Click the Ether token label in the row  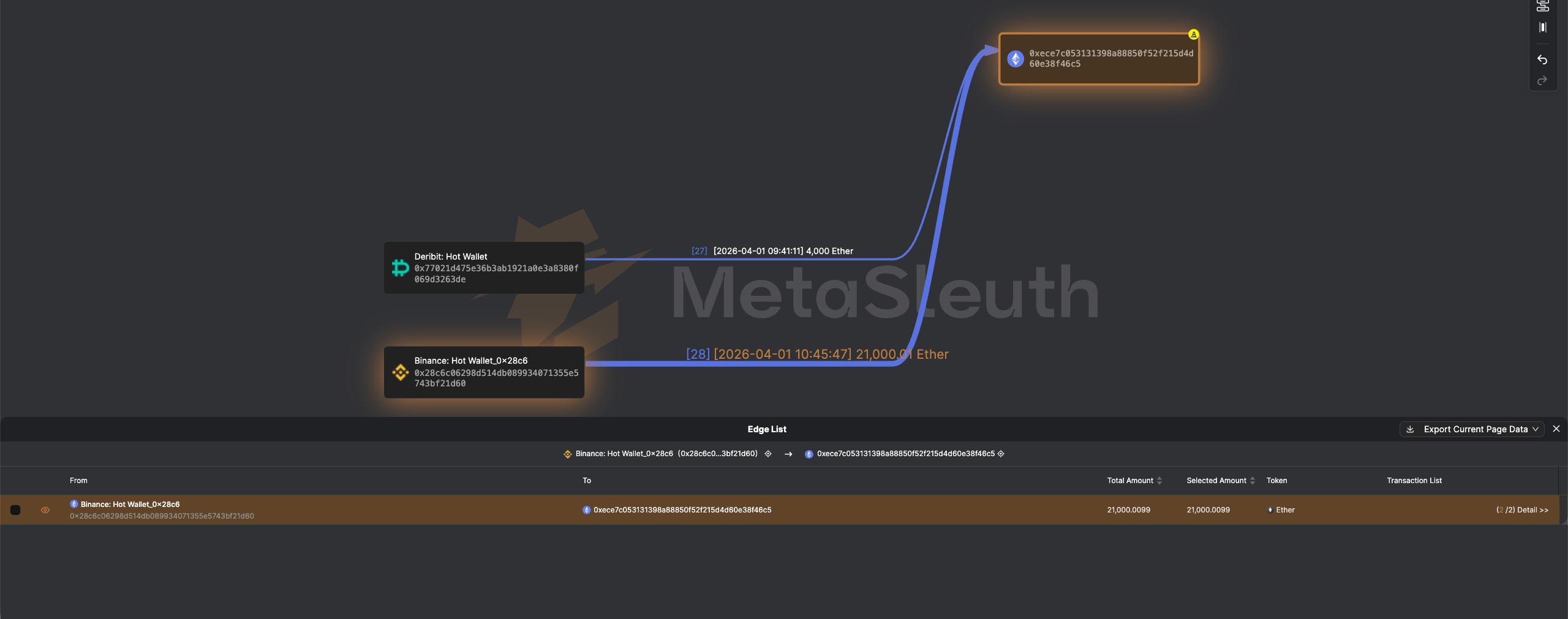1285,510
